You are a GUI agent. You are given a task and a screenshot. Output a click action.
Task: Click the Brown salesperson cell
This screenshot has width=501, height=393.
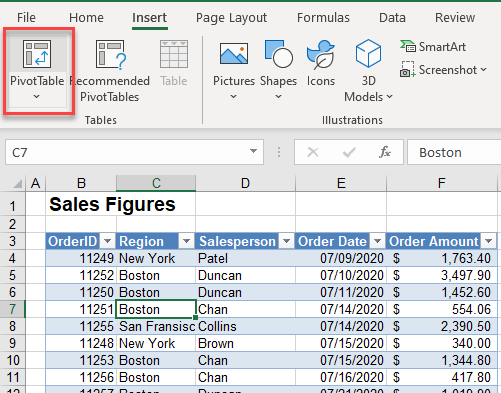245,343
